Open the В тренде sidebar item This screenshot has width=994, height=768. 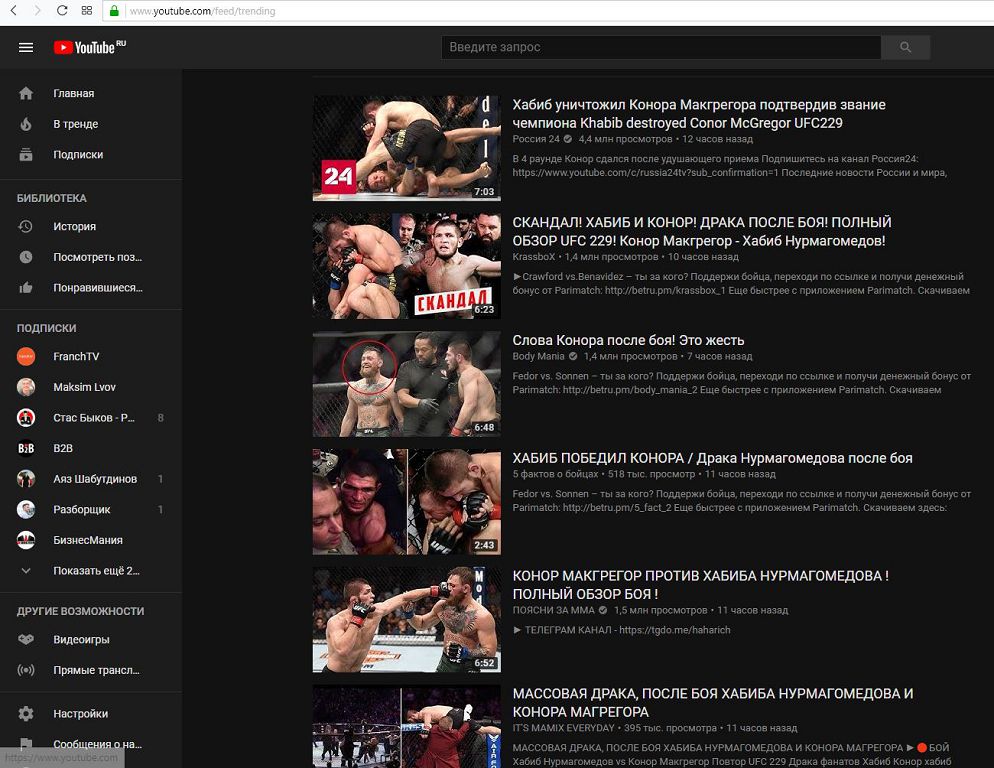click(91, 124)
